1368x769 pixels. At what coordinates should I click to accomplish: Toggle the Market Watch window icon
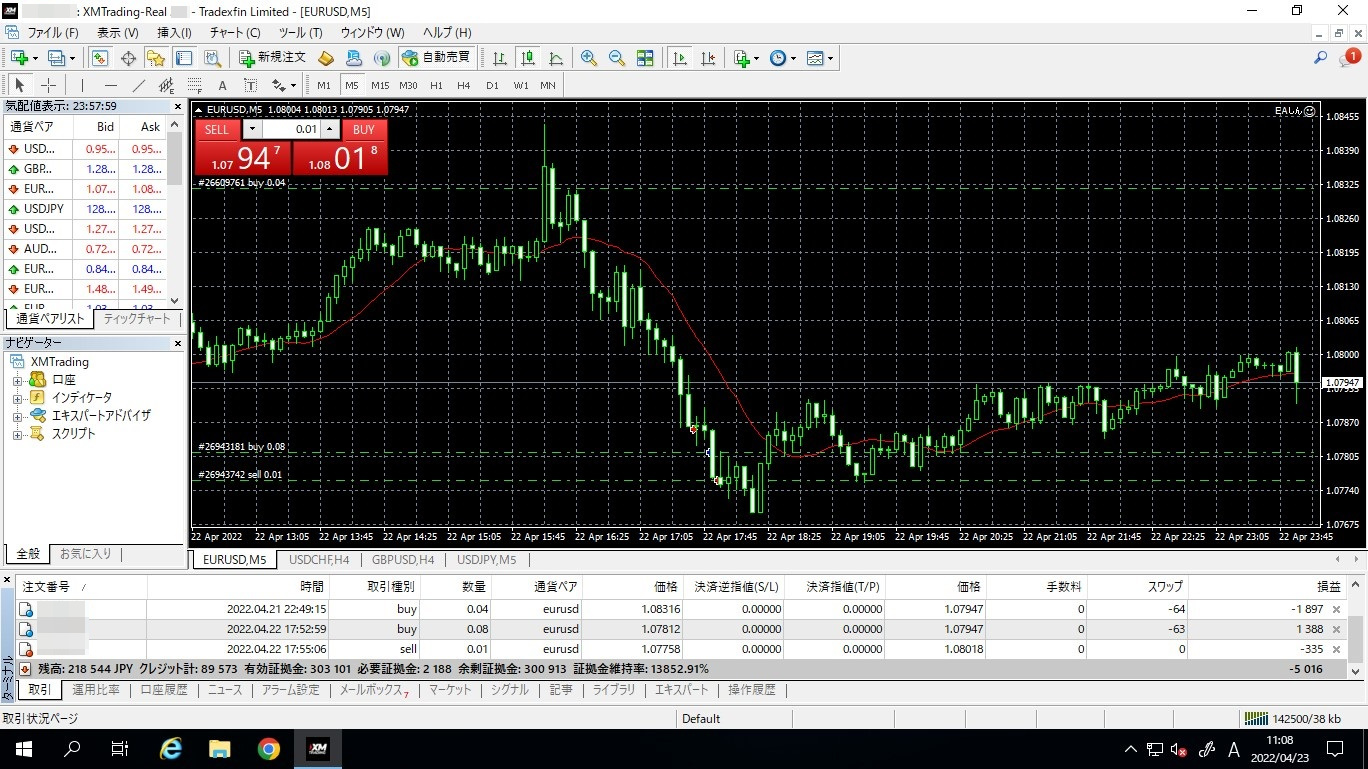click(x=102, y=58)
